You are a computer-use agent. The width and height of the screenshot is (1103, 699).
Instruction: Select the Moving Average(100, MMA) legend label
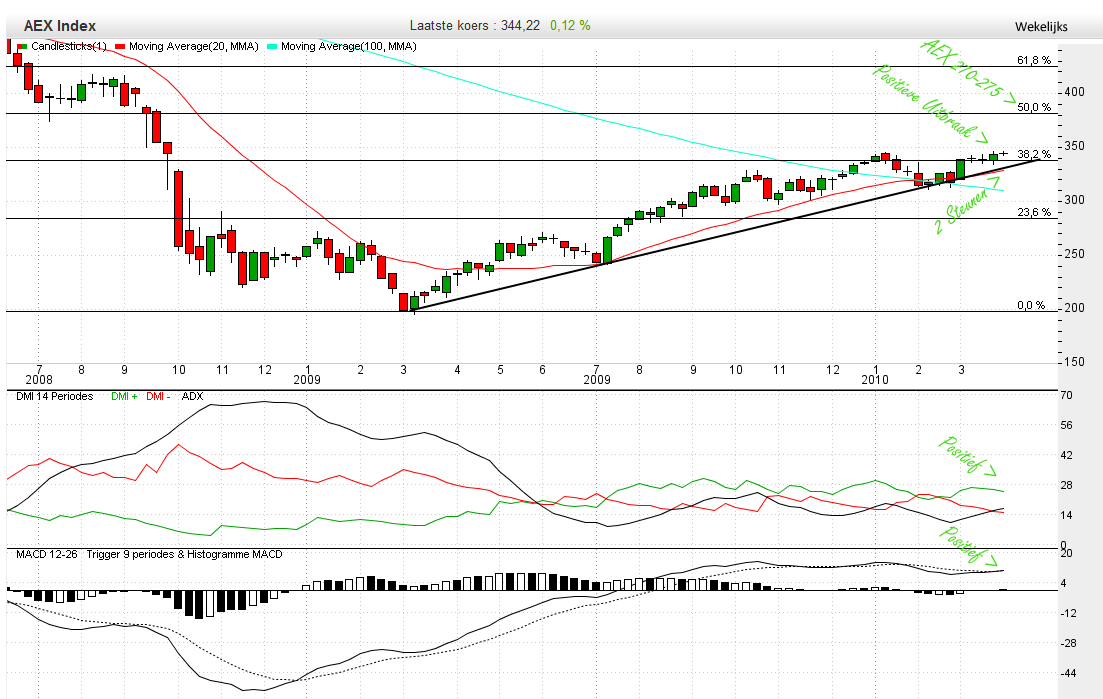tap(348, 46)
